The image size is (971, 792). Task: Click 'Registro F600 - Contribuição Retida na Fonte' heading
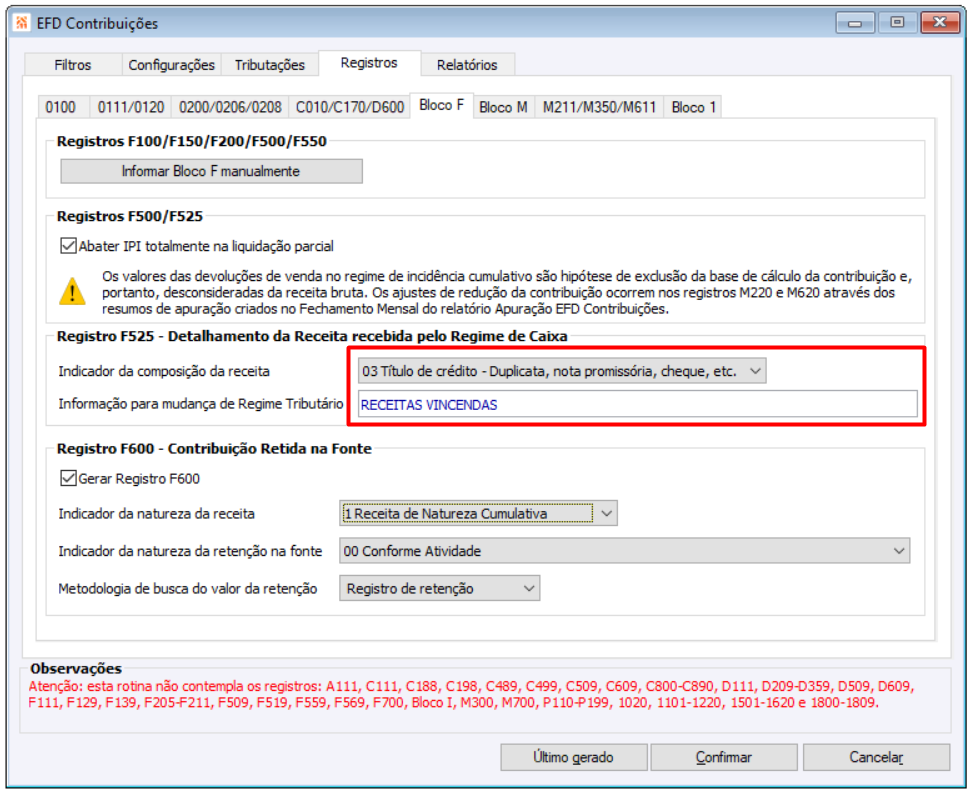tap(214, 448)
